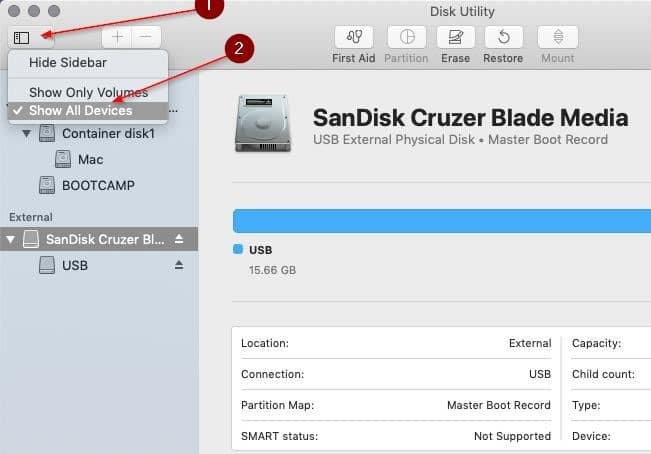This screenshot has width=651, height=454.
Task: Click the large hard disk image
Action: tap(263, 123)
